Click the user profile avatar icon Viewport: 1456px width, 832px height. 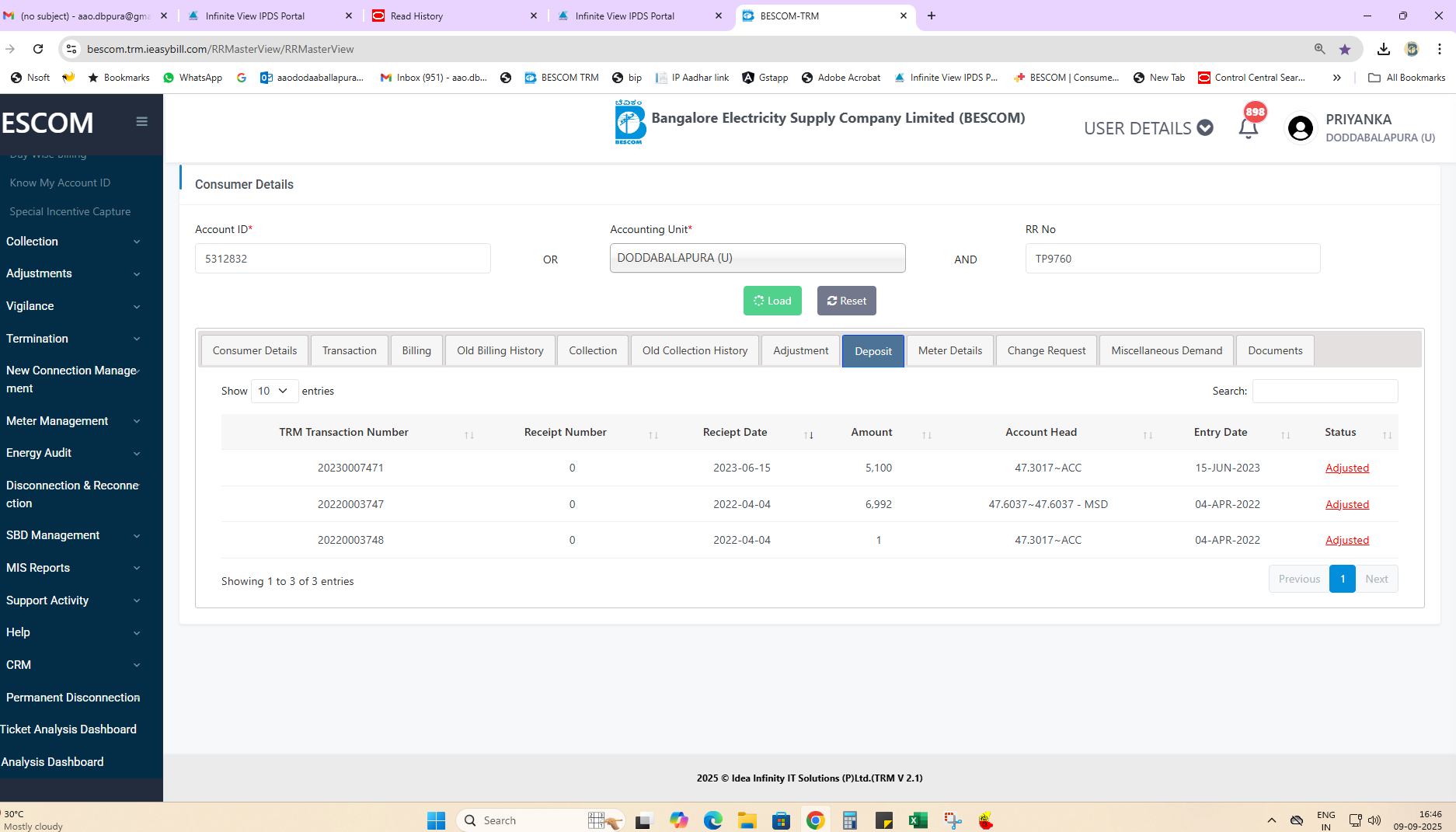[x=1300, y=128]
